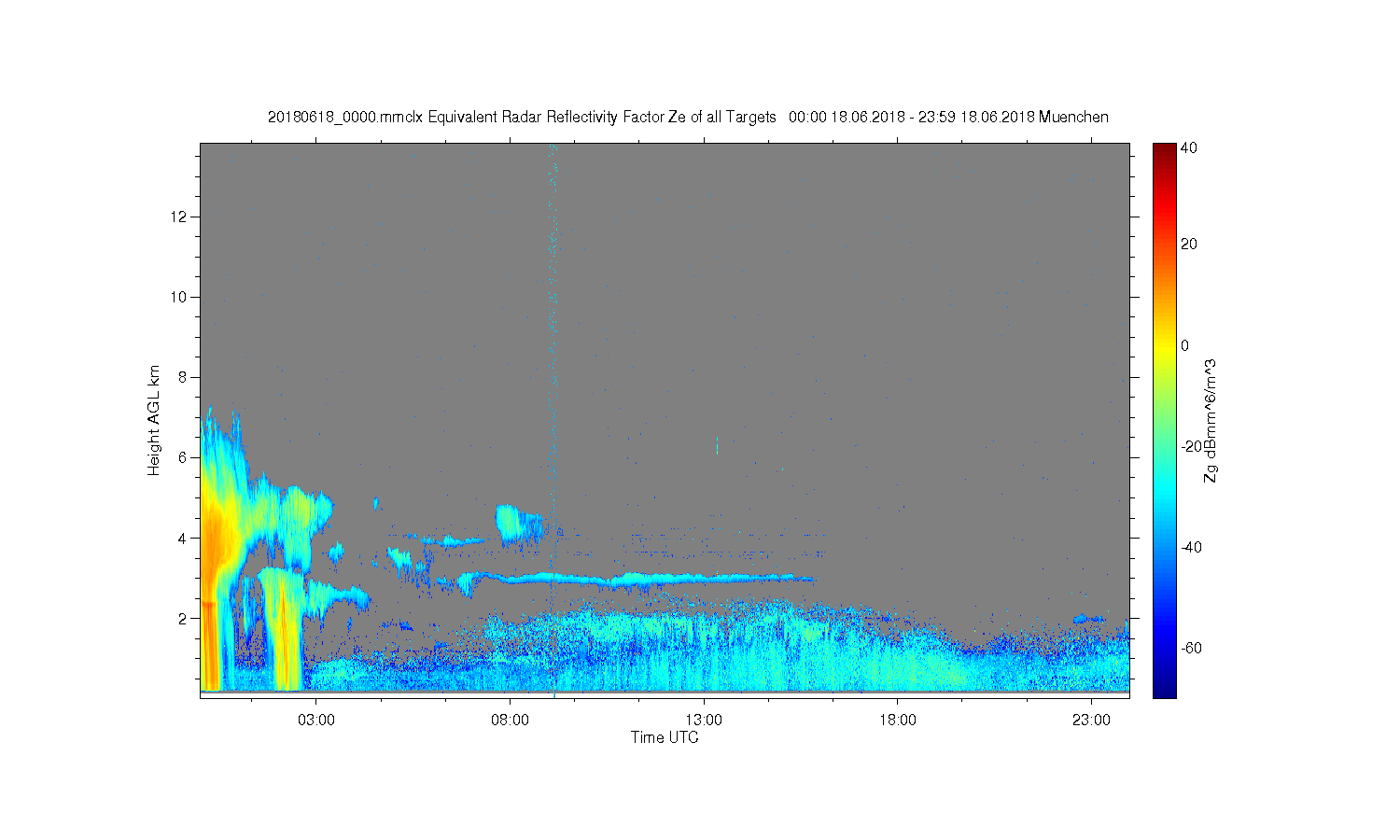The width and height of the screenshot is (1400, 840).
Task: Click the orange high-reflectivity core near 4 km
Action: (x=217, y=541)
